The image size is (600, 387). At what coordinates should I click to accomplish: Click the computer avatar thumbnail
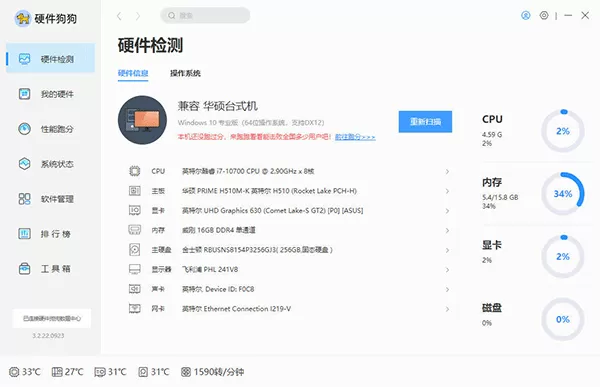tap(142, 120)
